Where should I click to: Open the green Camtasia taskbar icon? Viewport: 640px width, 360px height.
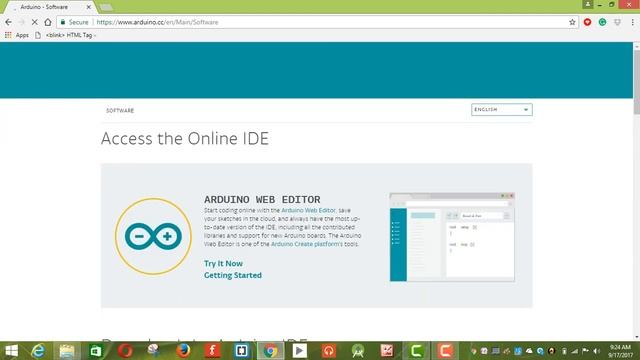pyautogui.click(x=416, y=351)
